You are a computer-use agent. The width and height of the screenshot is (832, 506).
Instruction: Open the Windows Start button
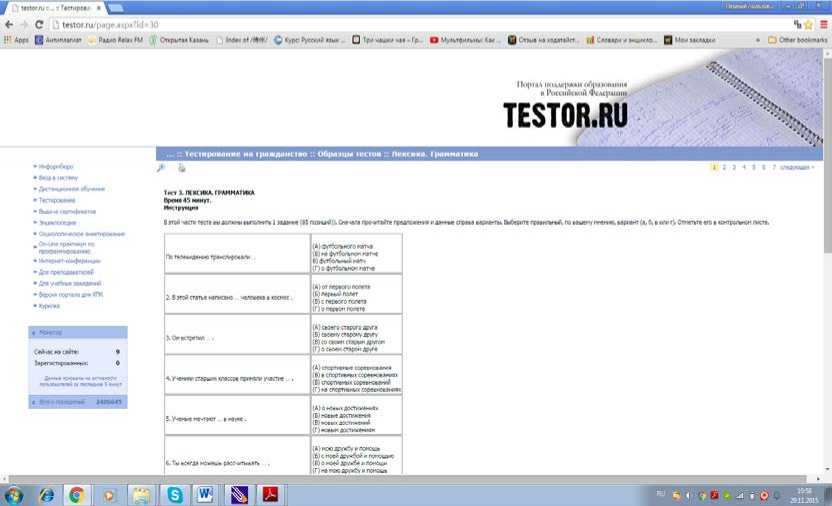click(x=14, y=495)
